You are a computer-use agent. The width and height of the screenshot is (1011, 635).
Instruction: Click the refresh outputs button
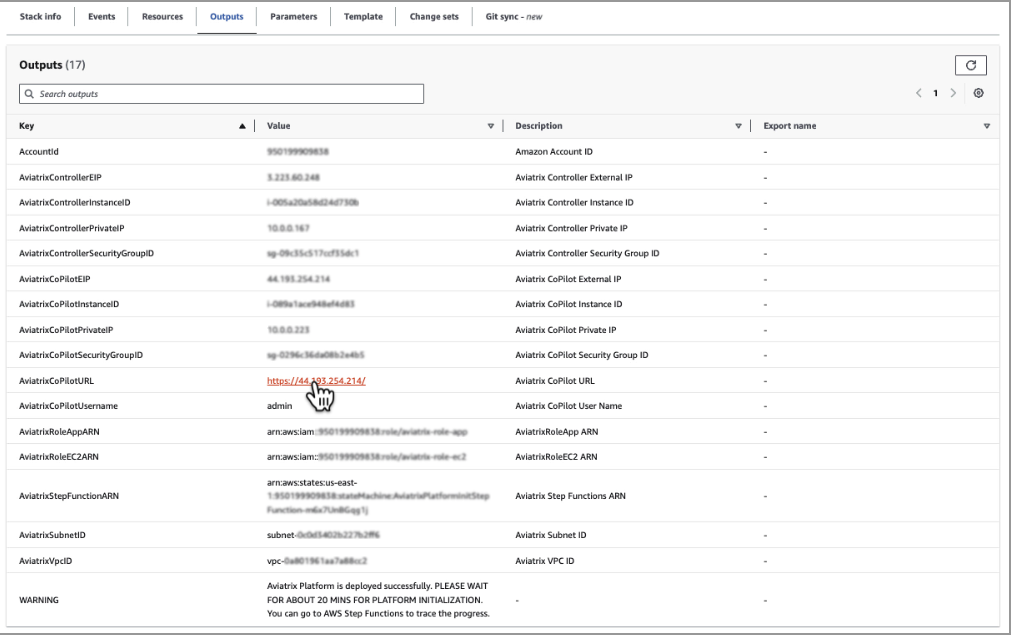968,65
